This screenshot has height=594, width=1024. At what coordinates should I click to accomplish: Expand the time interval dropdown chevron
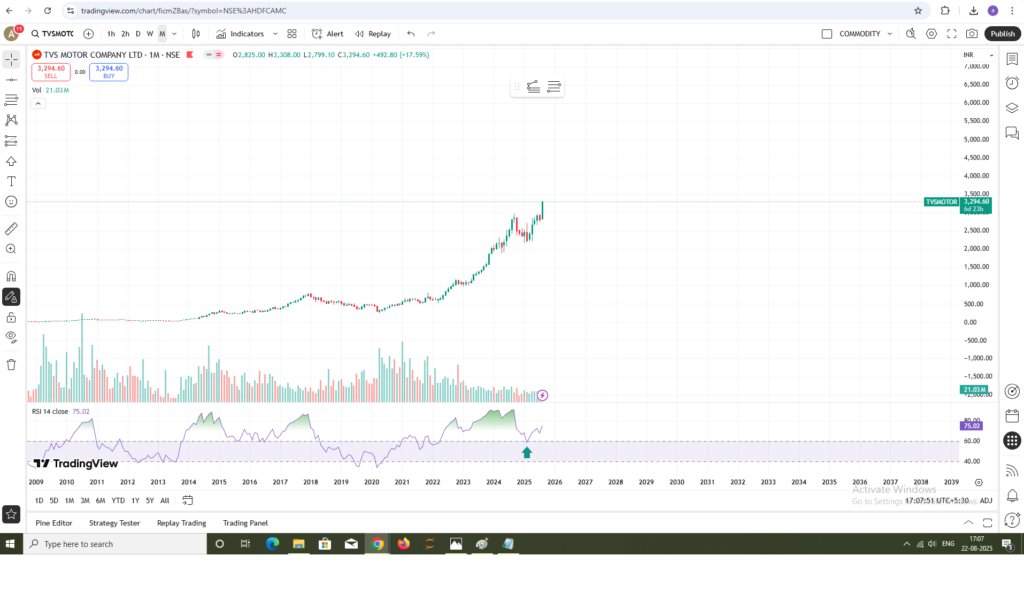coord(174,34)
